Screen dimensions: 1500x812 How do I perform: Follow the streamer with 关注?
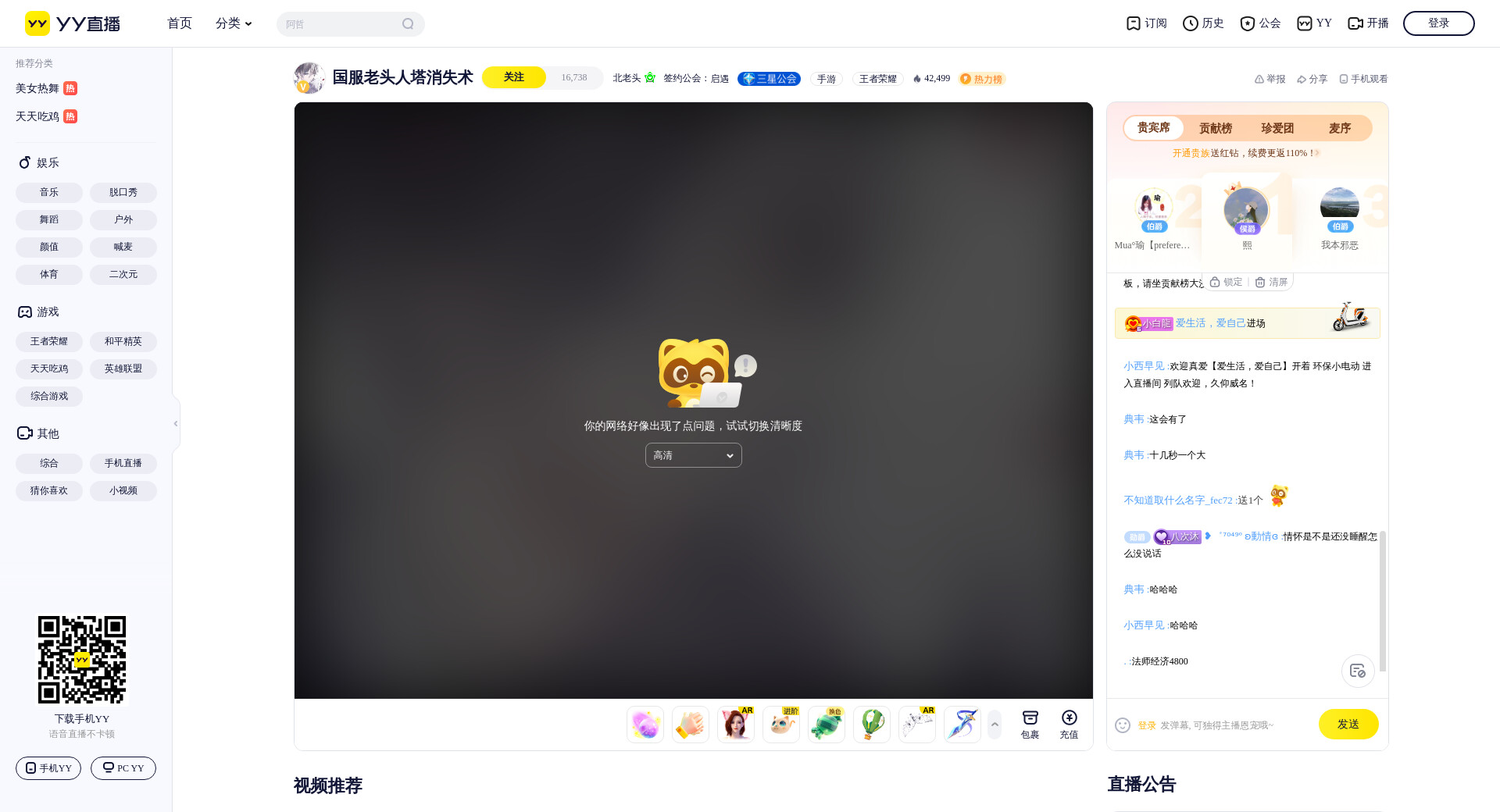pyautogui.click(x=514, y=77)
